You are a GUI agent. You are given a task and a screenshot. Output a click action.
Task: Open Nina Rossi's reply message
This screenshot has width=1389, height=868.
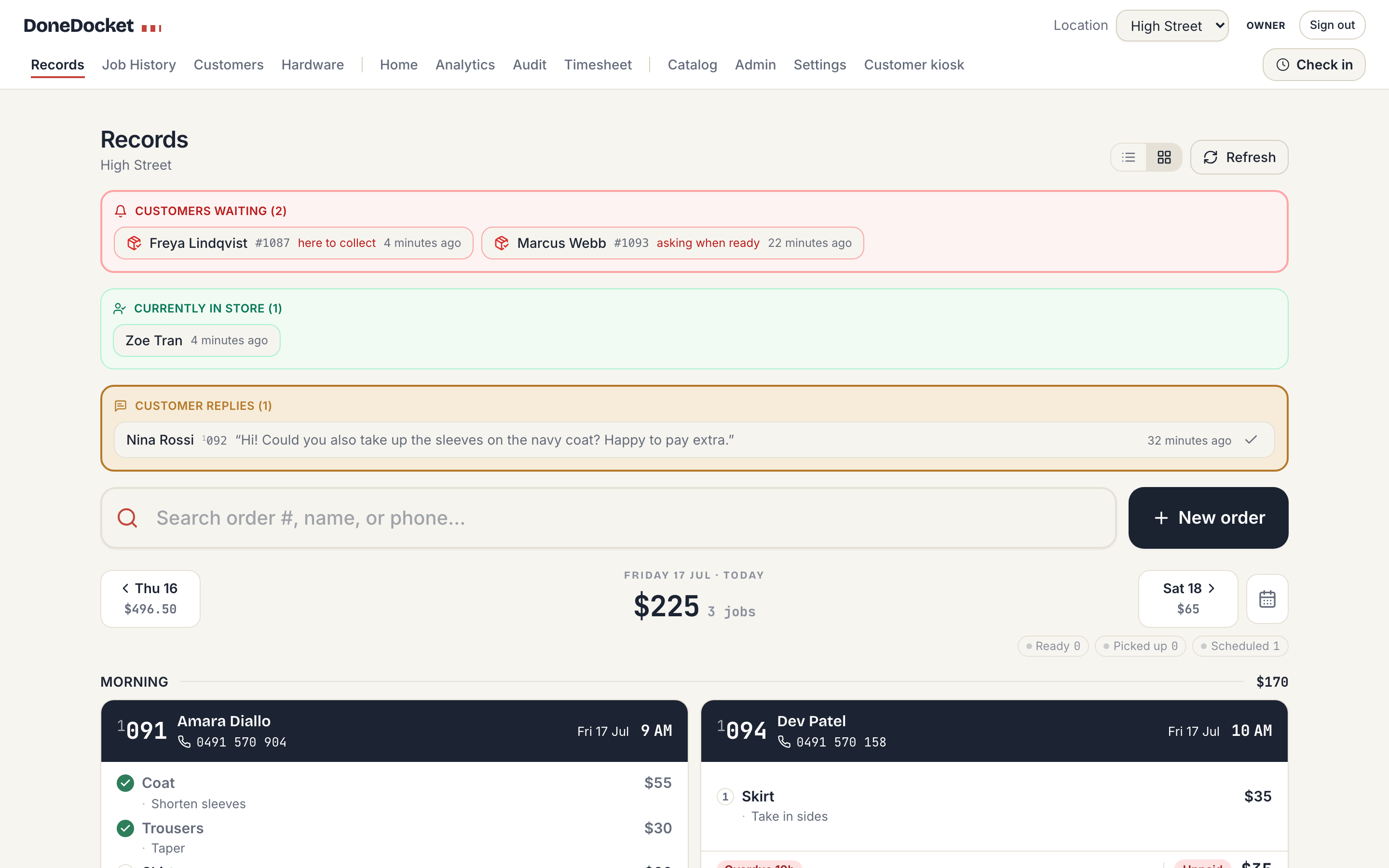click(x=694, y=440)
